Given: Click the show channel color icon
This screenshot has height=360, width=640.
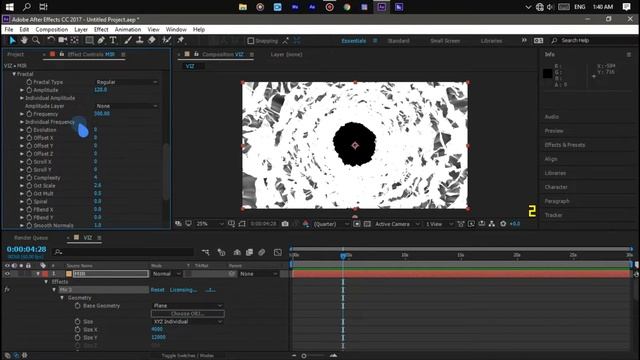Looking at the screenshot, I should (x=306, y=224).
